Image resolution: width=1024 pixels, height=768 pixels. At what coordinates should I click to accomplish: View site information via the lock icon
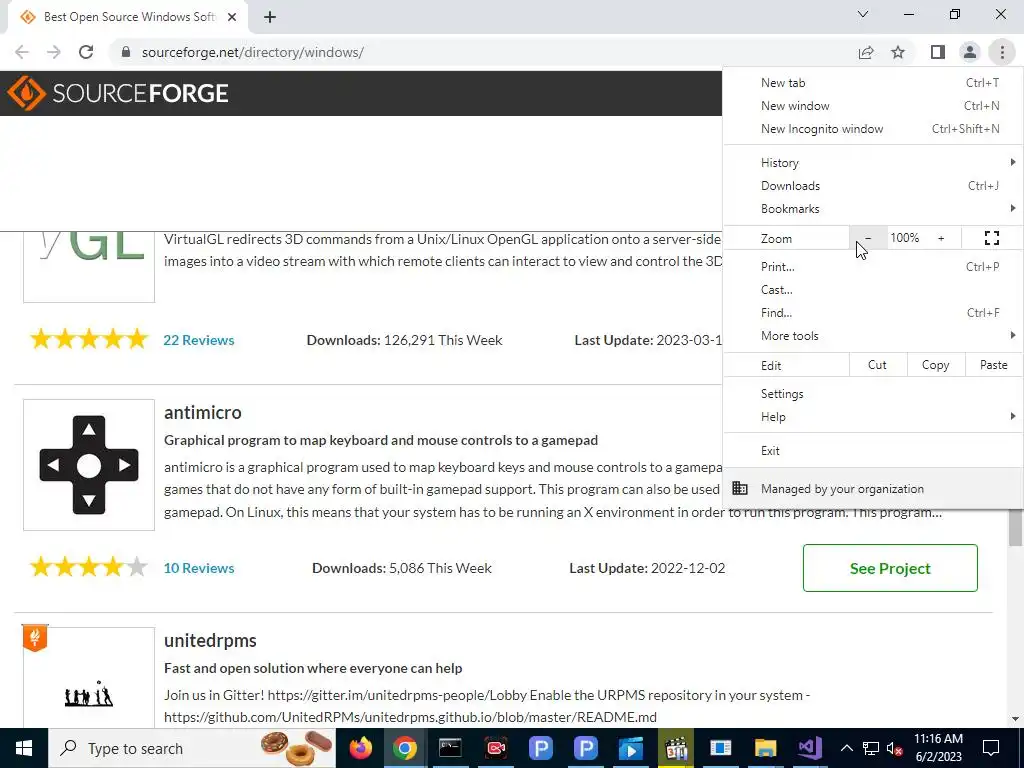pos(126,52)
